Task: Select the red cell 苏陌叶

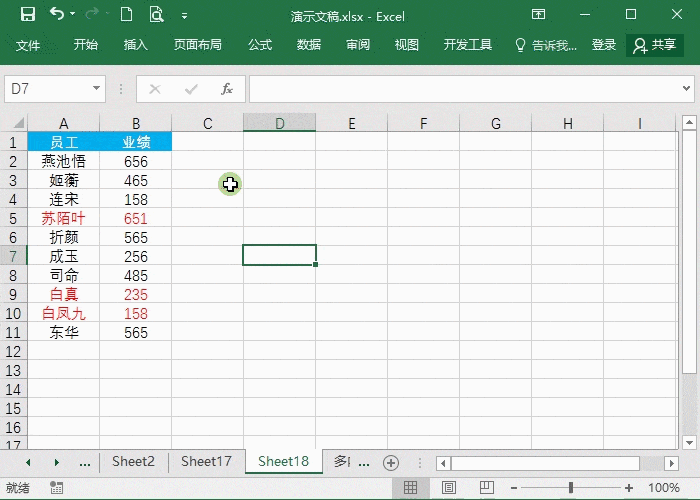Action: click(x=63, y=218)
